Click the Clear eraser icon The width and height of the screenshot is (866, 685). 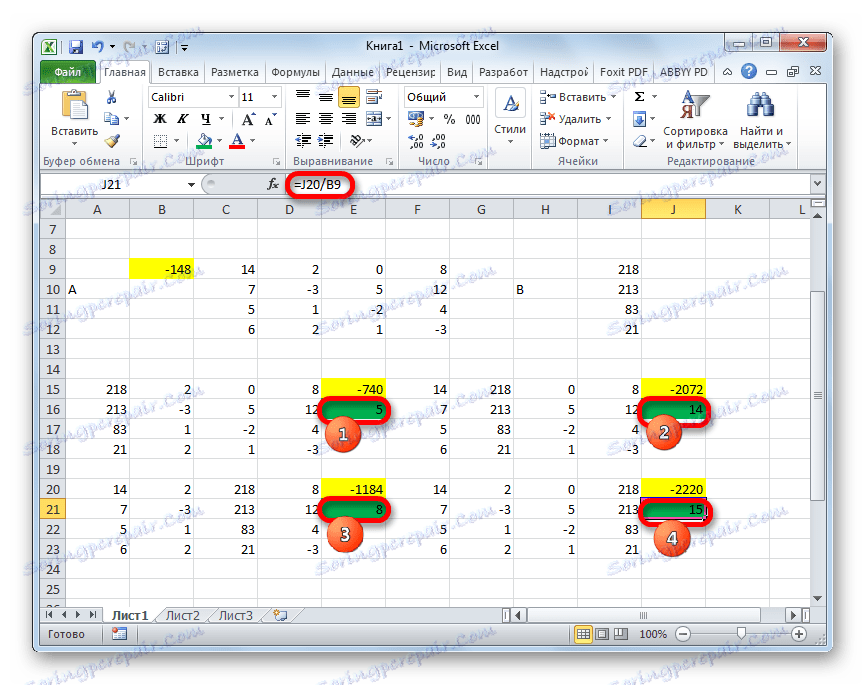tap(640, 141)
